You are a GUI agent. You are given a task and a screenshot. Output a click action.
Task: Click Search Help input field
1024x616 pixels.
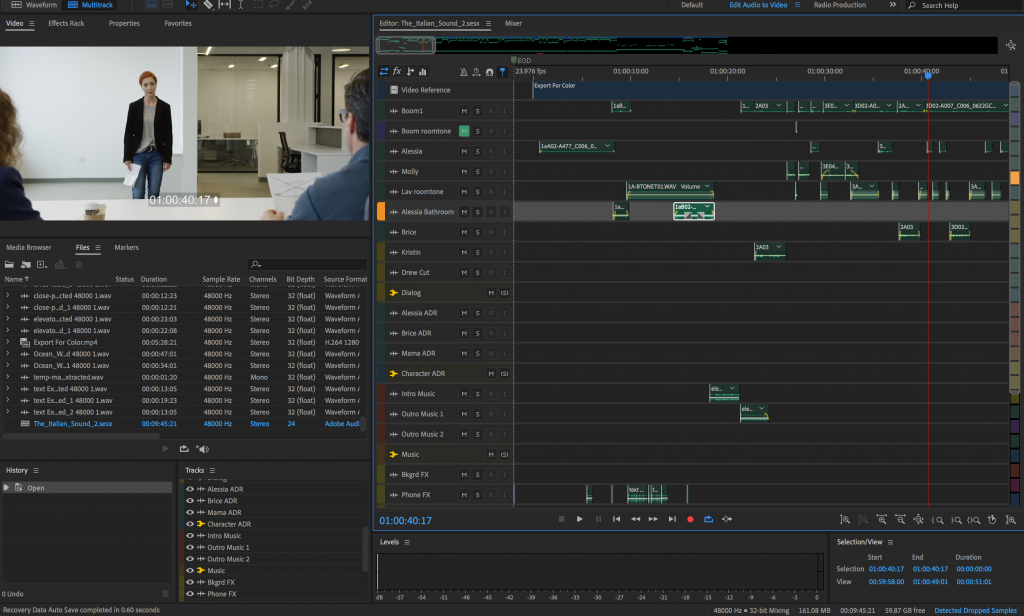(x=967, y=5)
